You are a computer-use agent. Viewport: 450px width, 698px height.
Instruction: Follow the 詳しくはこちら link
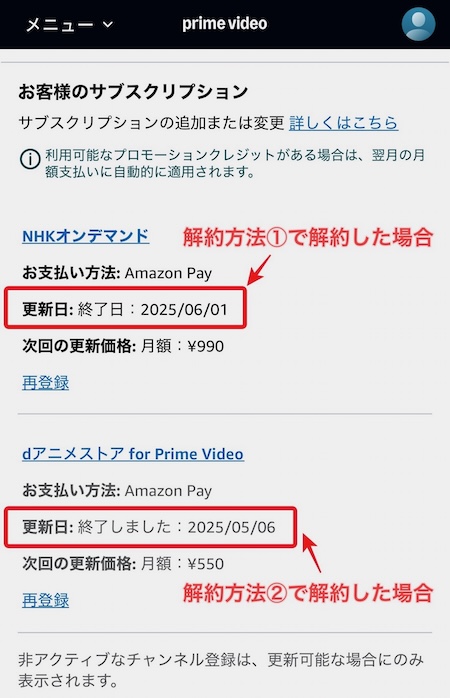343,123
